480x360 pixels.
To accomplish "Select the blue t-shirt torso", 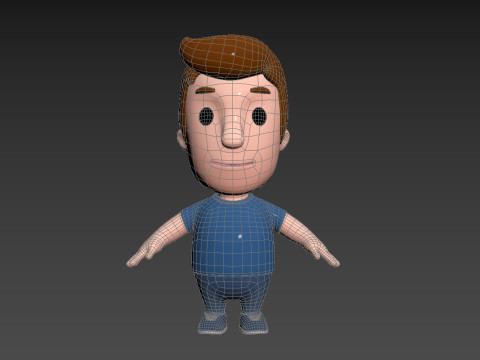I will 233,235.
